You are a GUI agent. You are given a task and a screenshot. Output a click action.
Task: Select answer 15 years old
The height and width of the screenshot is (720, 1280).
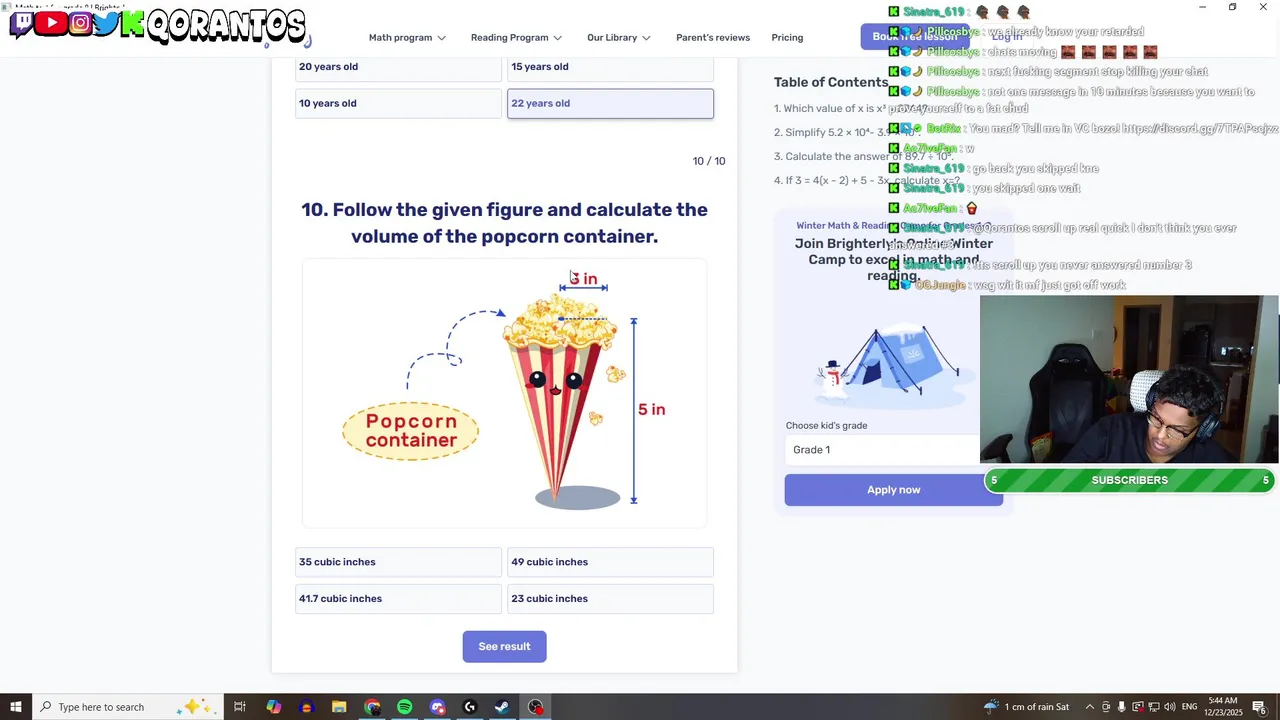tap(610, 68)
